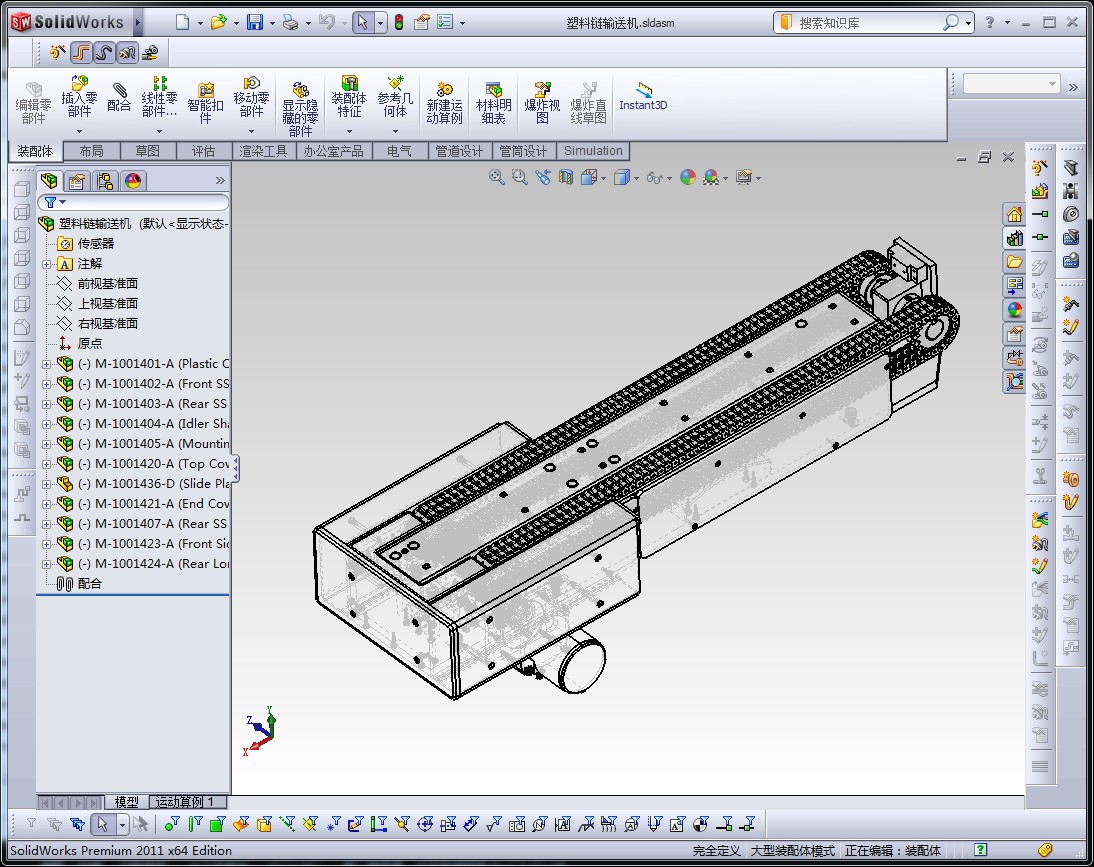Toggle the Filter Solid Bodies yellow cube filter
The width and height of the screenshot is (1094, 867).
coord(264,824)
